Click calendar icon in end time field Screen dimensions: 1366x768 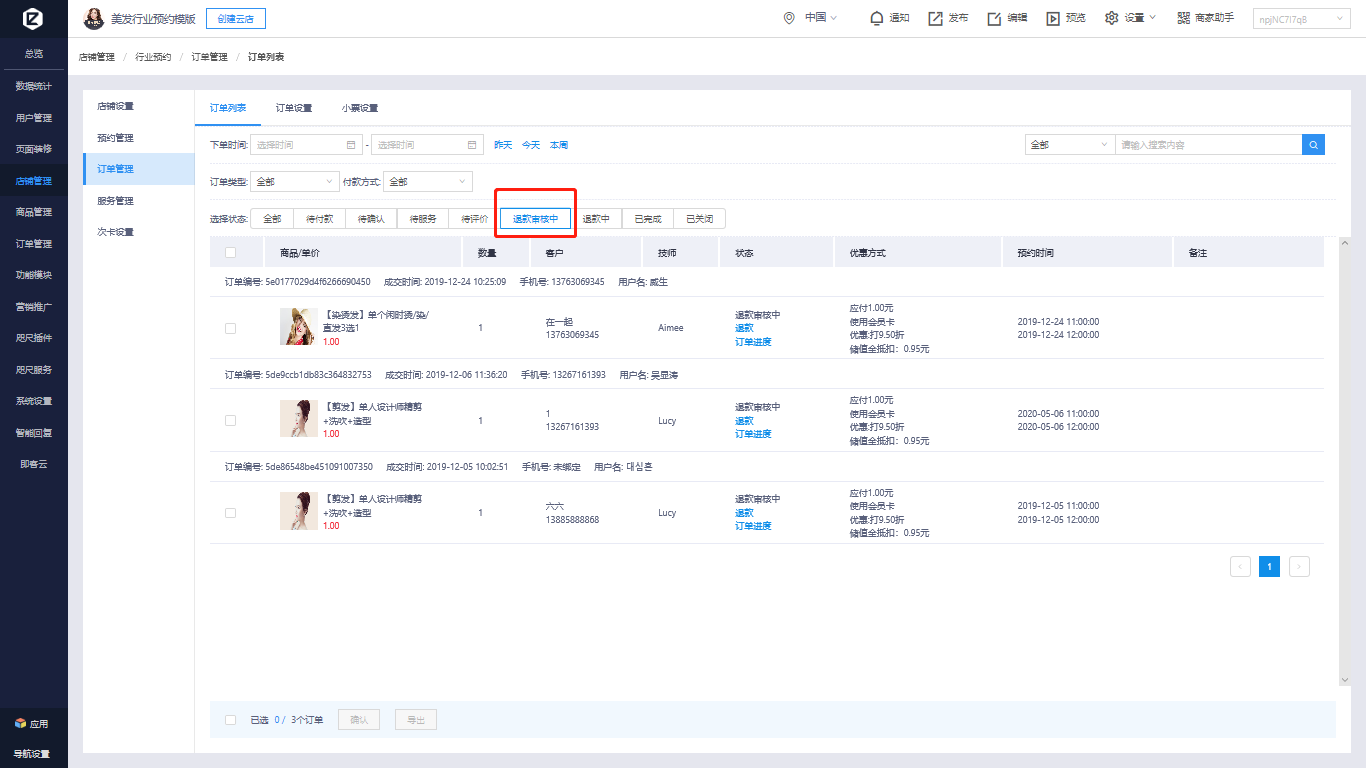pos(472,145)
